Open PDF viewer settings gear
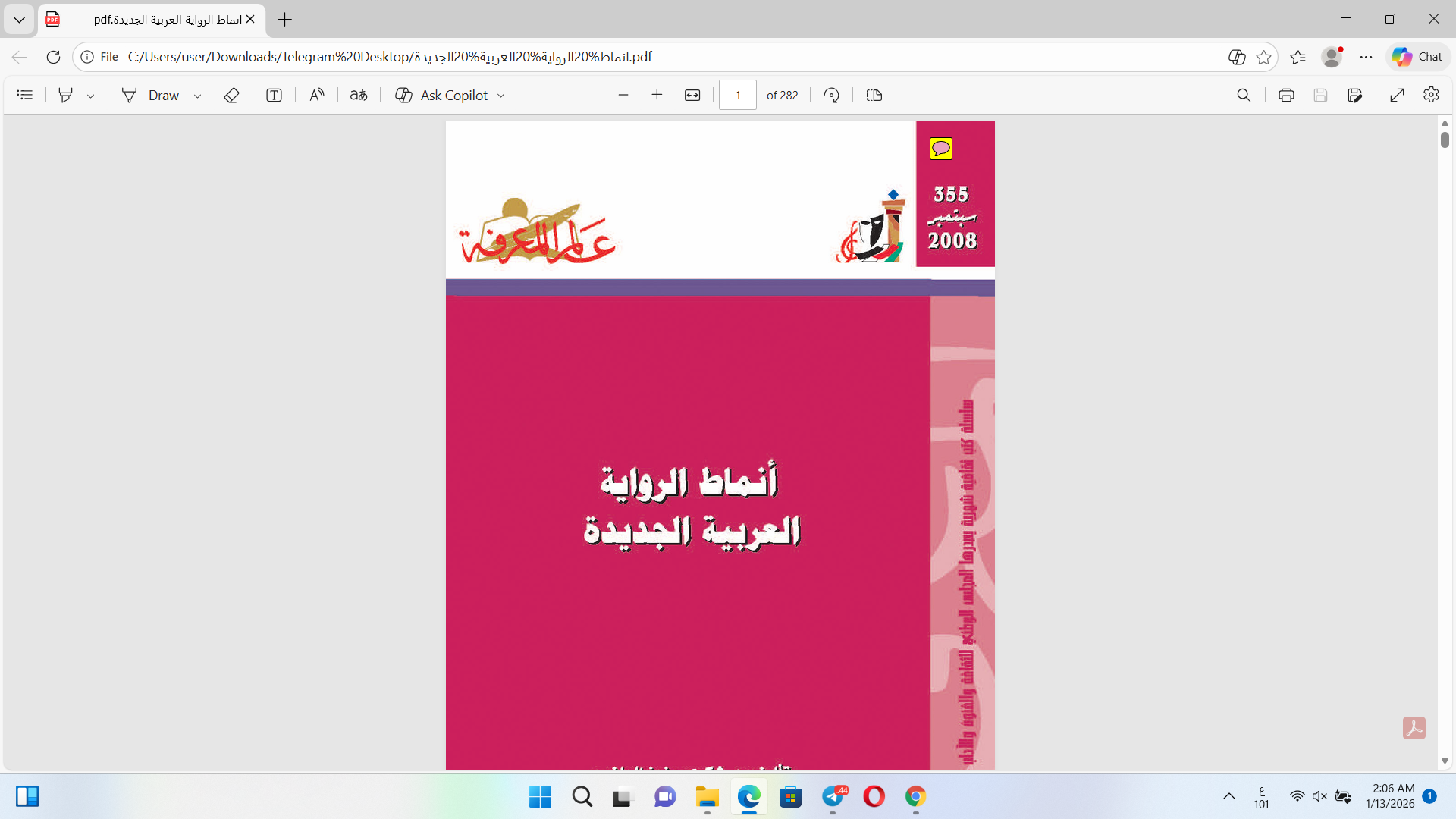 pyautogui.click(x=1432, y=95)
